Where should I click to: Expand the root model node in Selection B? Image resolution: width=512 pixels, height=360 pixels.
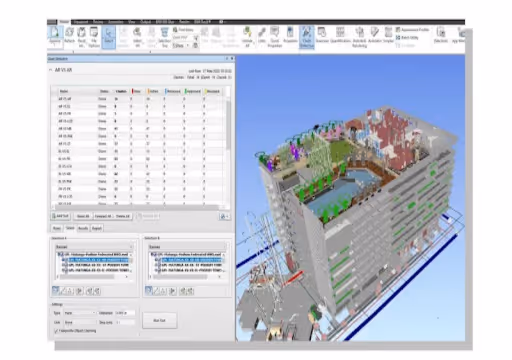(x=152, y=254)
